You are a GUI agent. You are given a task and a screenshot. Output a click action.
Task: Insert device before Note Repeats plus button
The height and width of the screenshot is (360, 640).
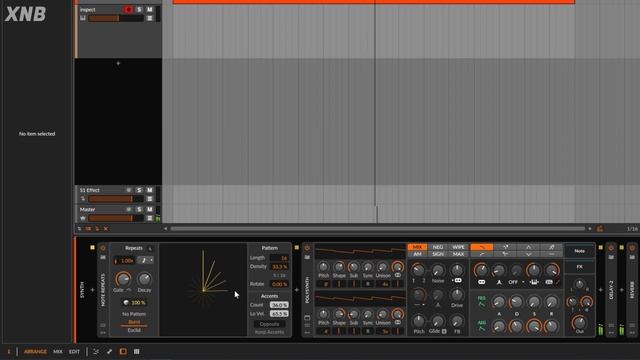92,290
